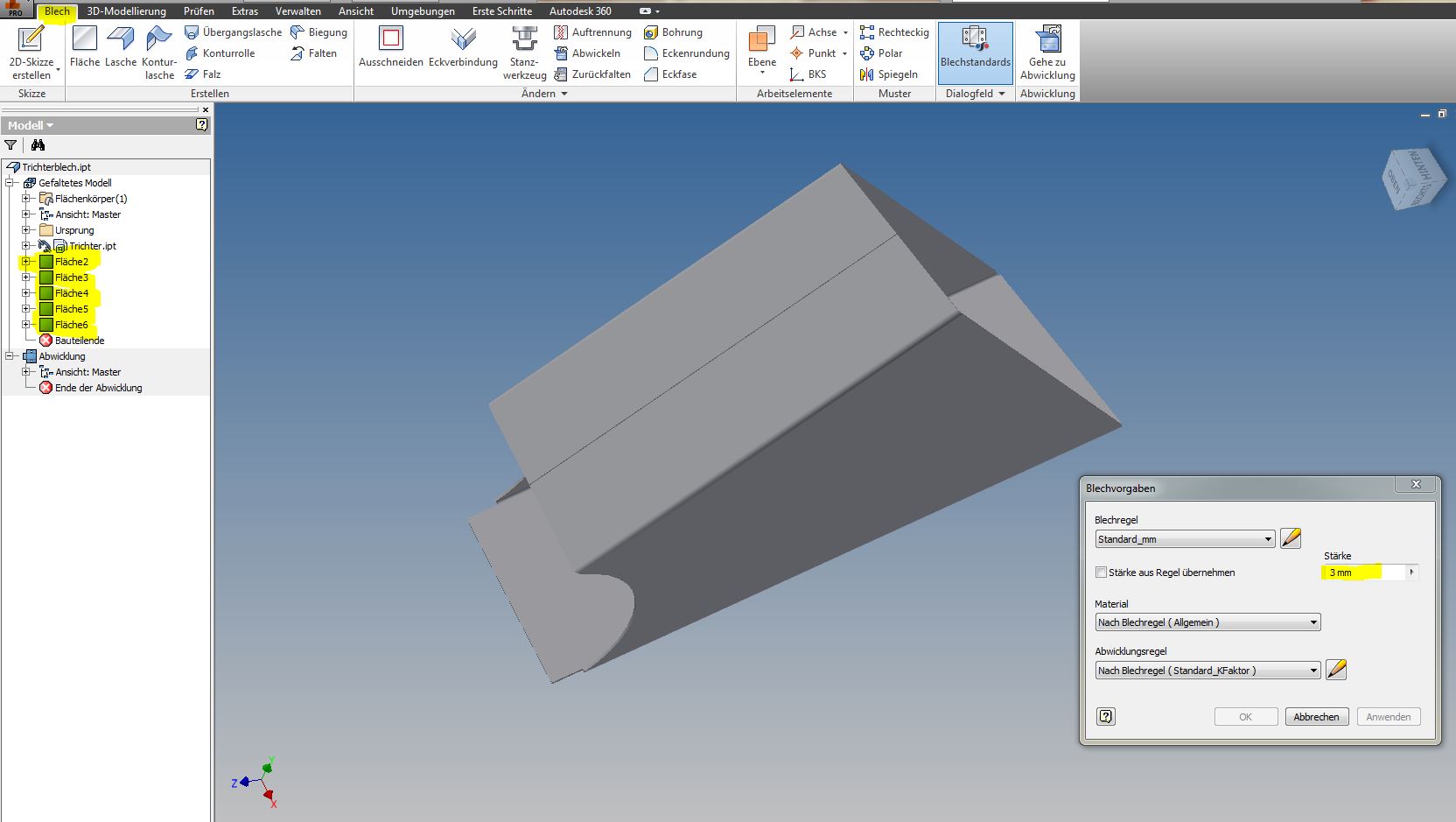Screen dimensions: 1456x822
Task: Expand the Dialogfeld panel dropdown
Action: [976, 94]
